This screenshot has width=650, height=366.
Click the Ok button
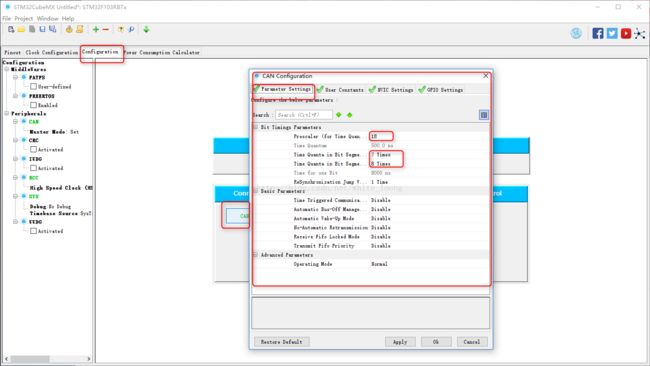pos(436,342)
